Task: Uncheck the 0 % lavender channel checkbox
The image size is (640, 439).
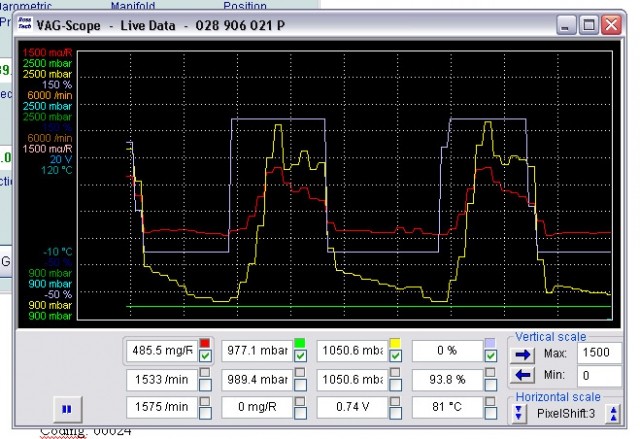Action: click(491, 356)
